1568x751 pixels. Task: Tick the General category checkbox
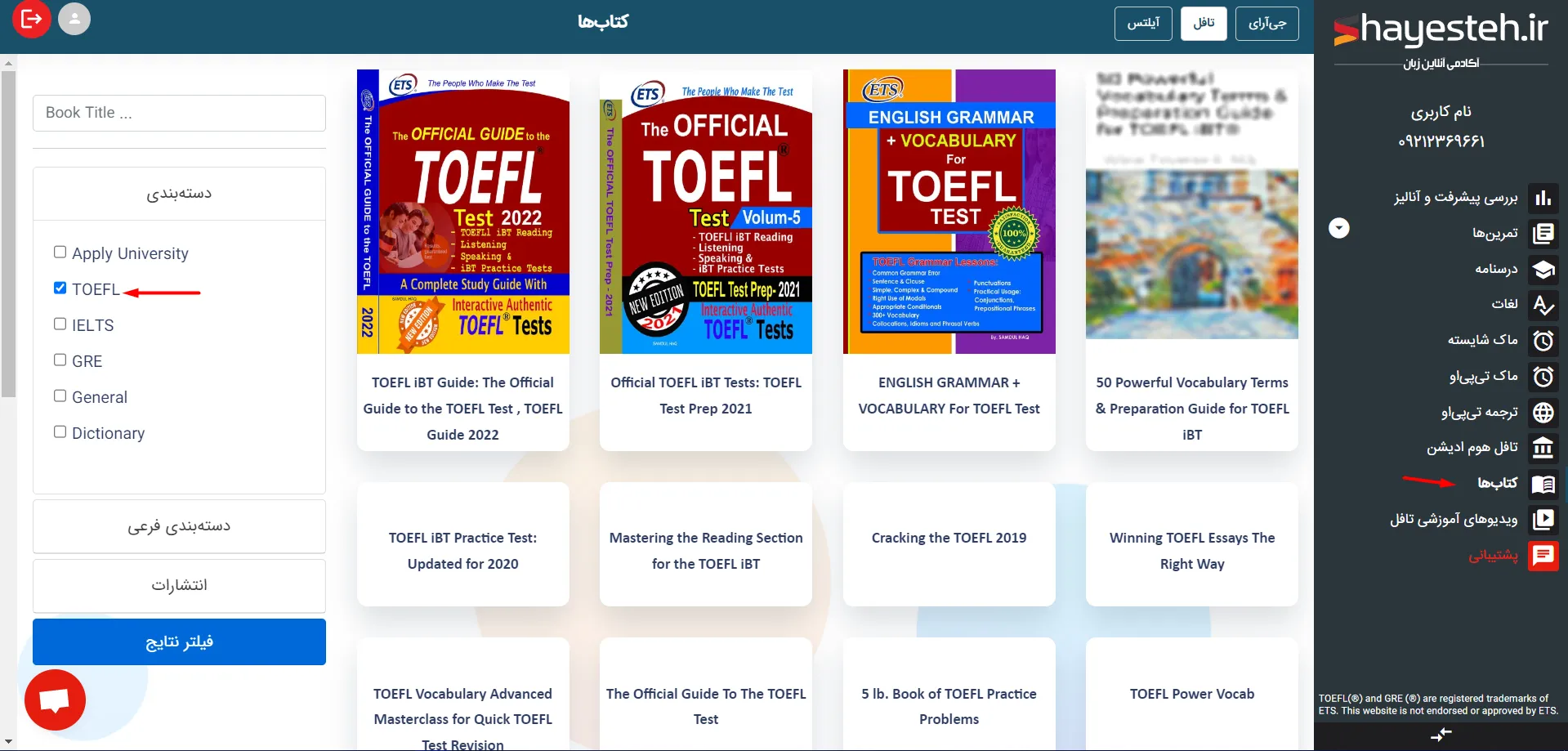[60, 396]
